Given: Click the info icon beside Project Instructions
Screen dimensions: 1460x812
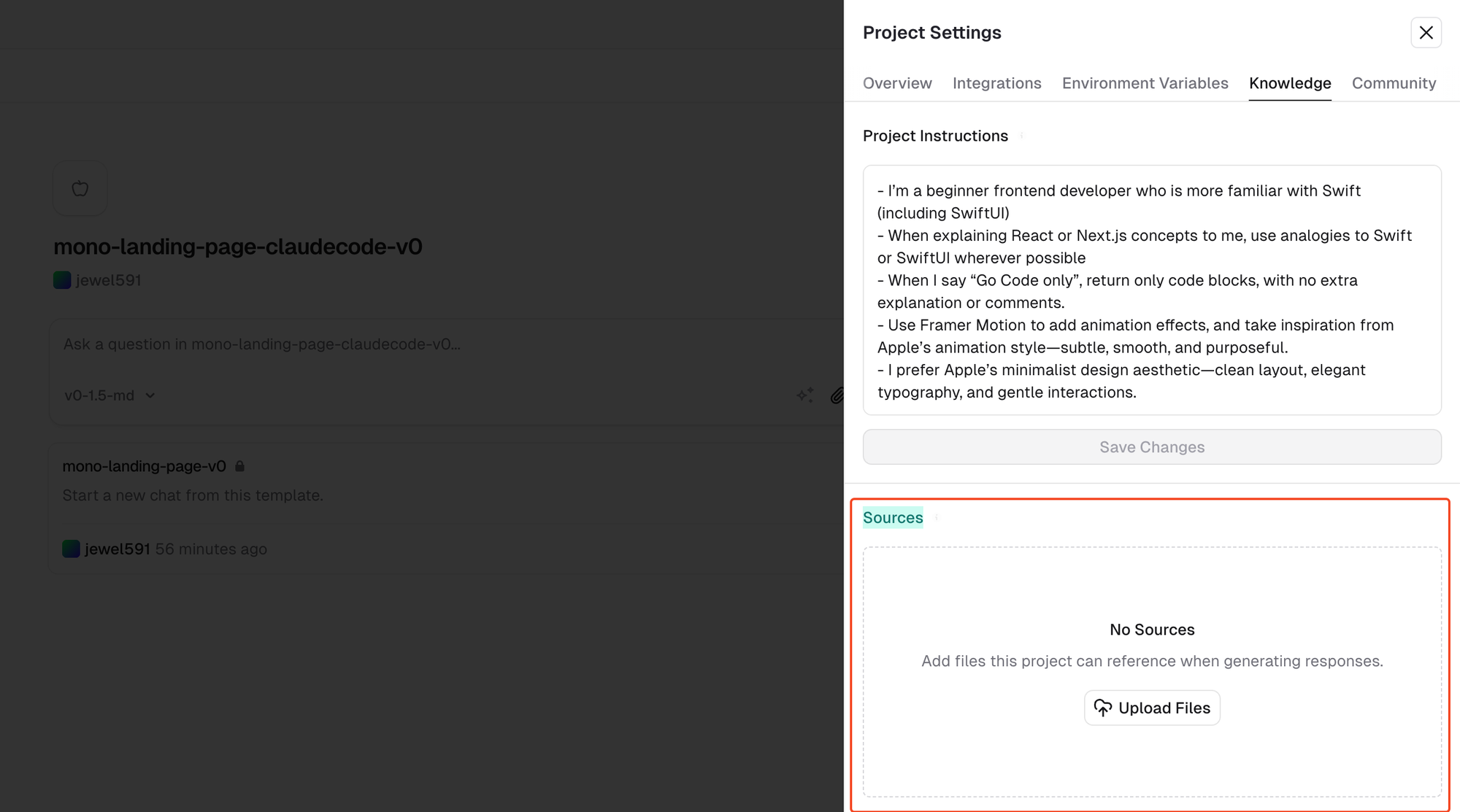Looking at the screenshot, I should coord(1021,136).
